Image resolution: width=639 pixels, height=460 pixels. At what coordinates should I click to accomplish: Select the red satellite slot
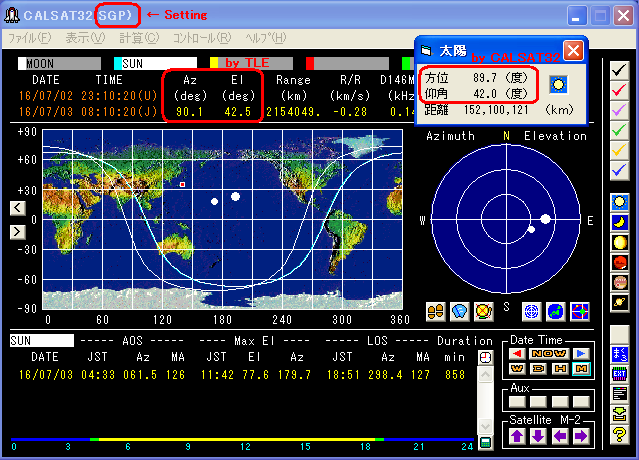[x=347, y=64]
